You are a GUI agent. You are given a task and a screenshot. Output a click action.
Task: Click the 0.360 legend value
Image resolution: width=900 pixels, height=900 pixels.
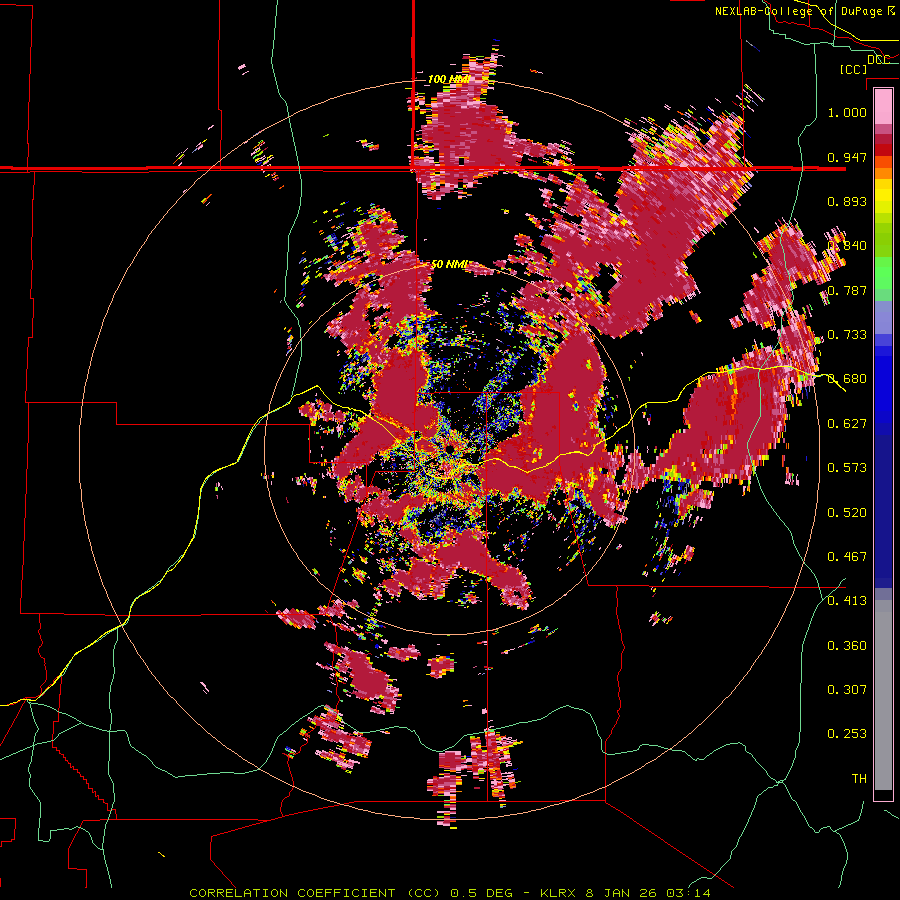(x=847, y=646)
